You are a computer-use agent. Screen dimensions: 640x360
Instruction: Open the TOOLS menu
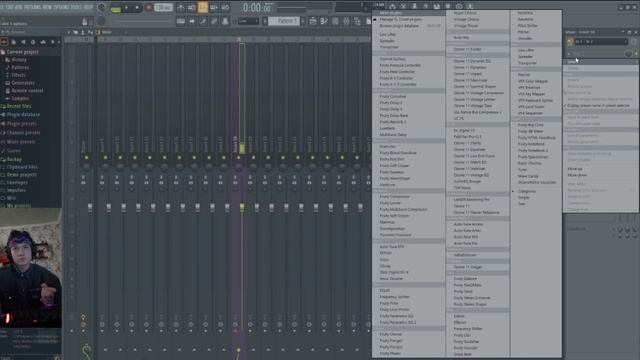76,7
